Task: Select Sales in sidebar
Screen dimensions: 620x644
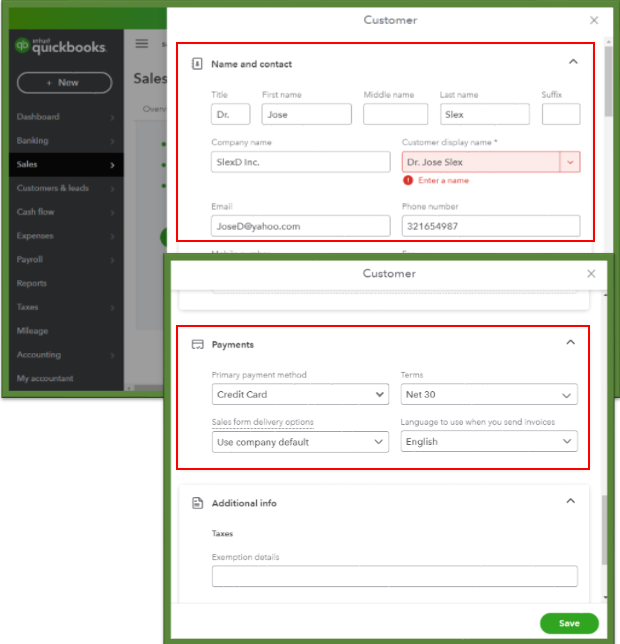Action: click(66, 164)
